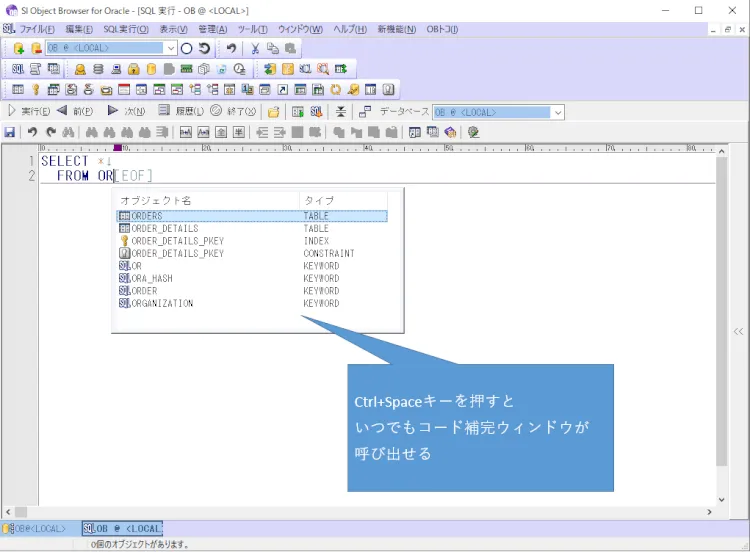Open the SQL実行(Q) menu

(x=126, y=29)
